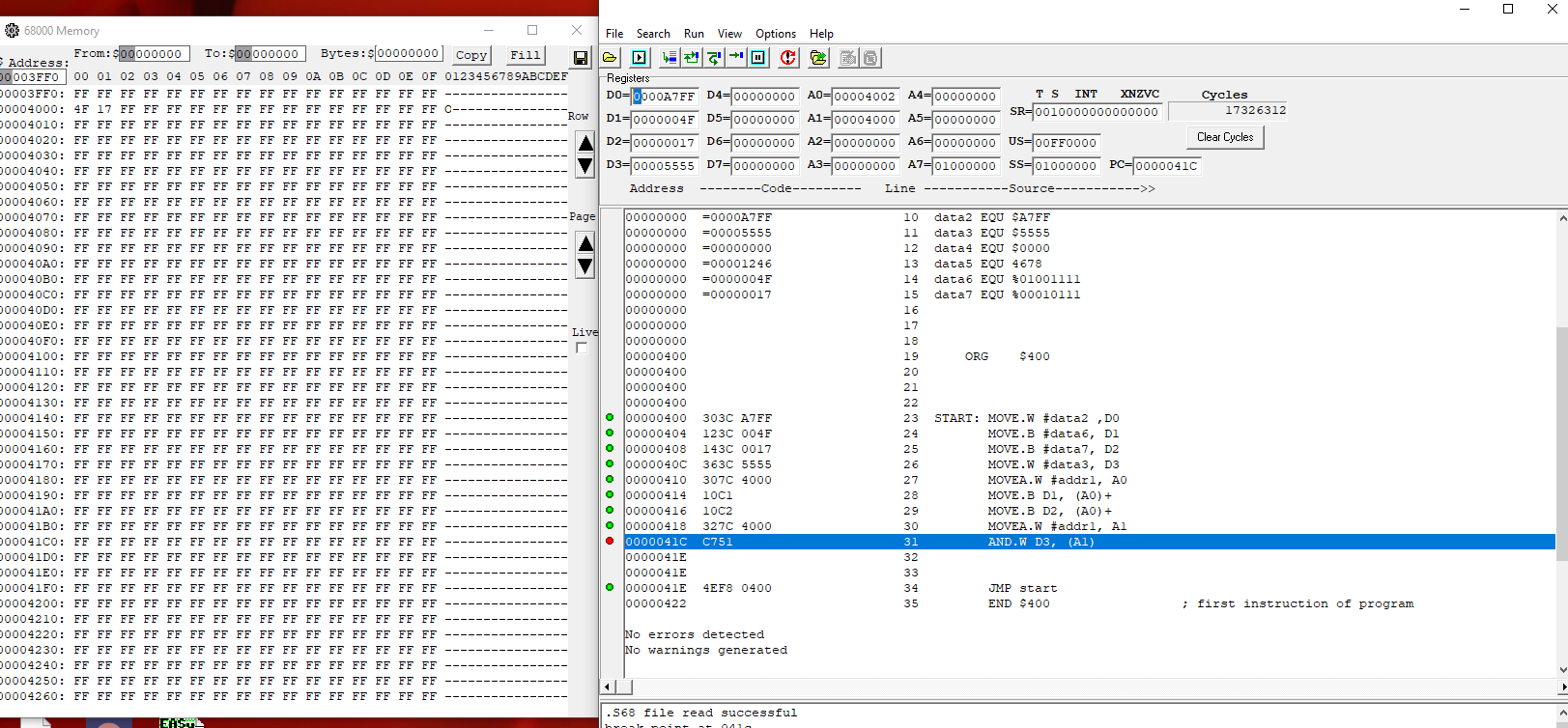Click the source listing scroll-down arrow
This screenshot has height=728, width=1568.
1562,669
